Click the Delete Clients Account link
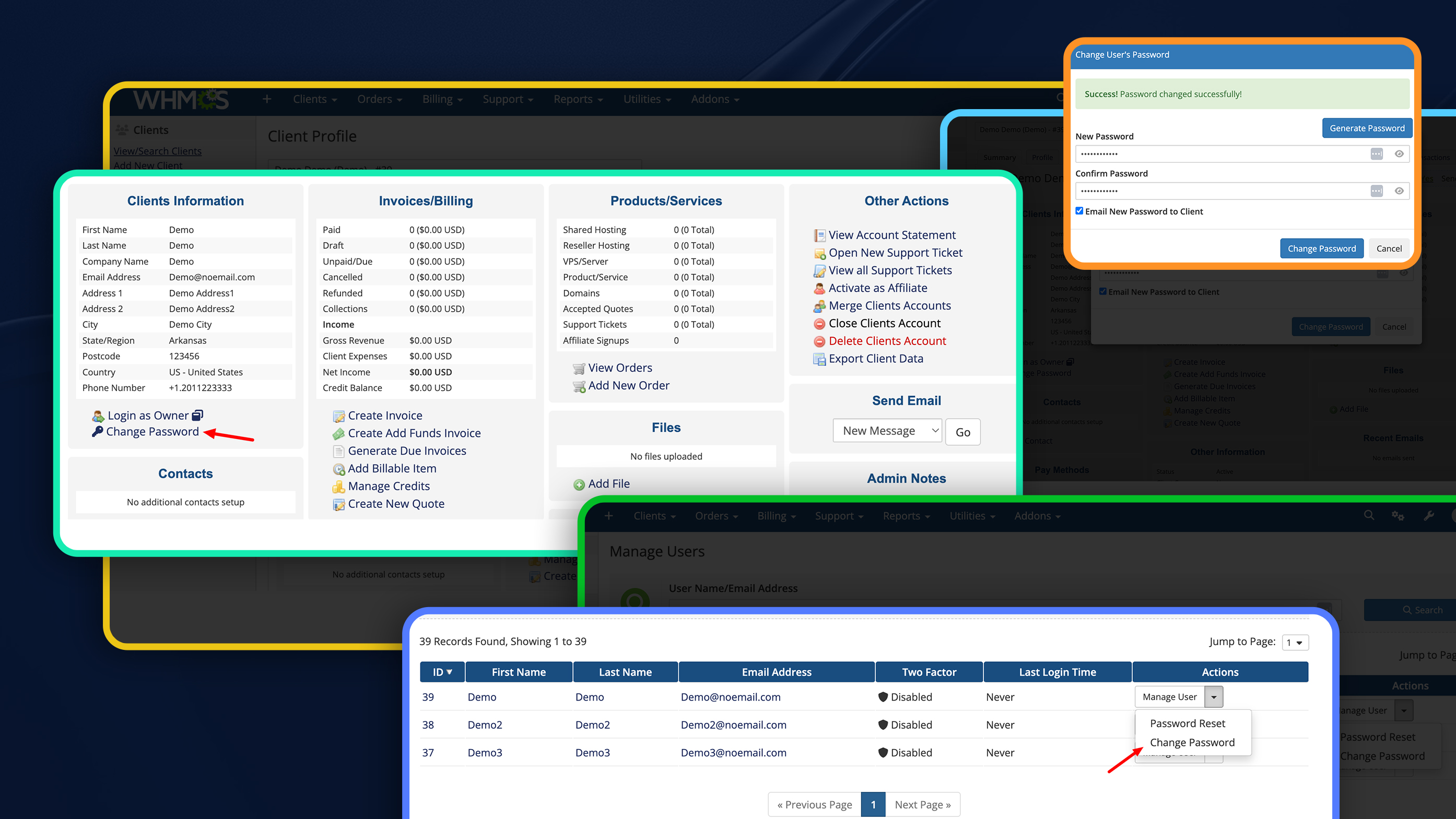 pyautogui.click(x=887, y=341)
